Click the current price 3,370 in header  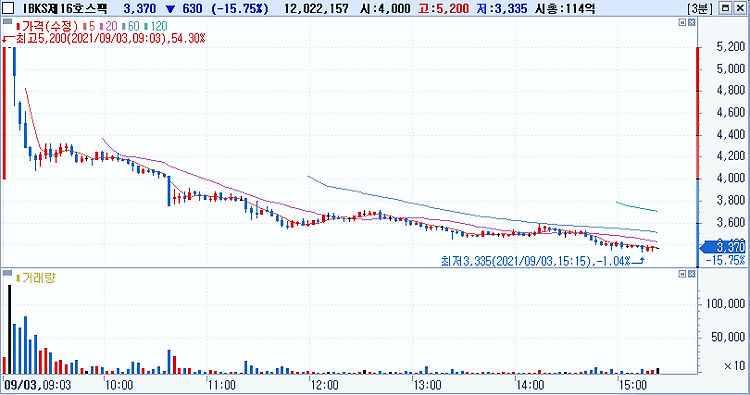[x=140, y=9]
